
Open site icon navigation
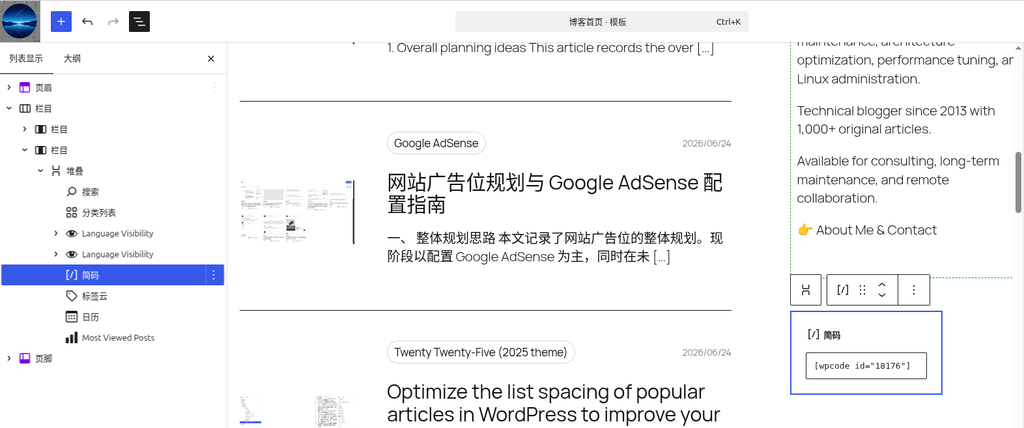20,21
